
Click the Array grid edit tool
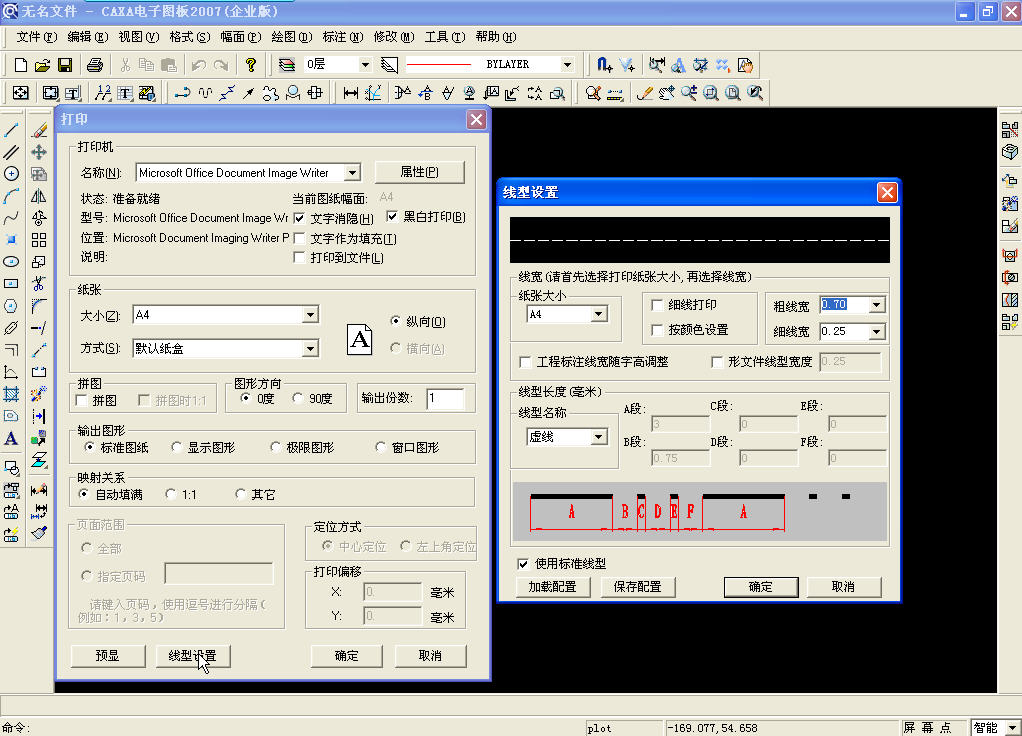(x=39, y=240)
